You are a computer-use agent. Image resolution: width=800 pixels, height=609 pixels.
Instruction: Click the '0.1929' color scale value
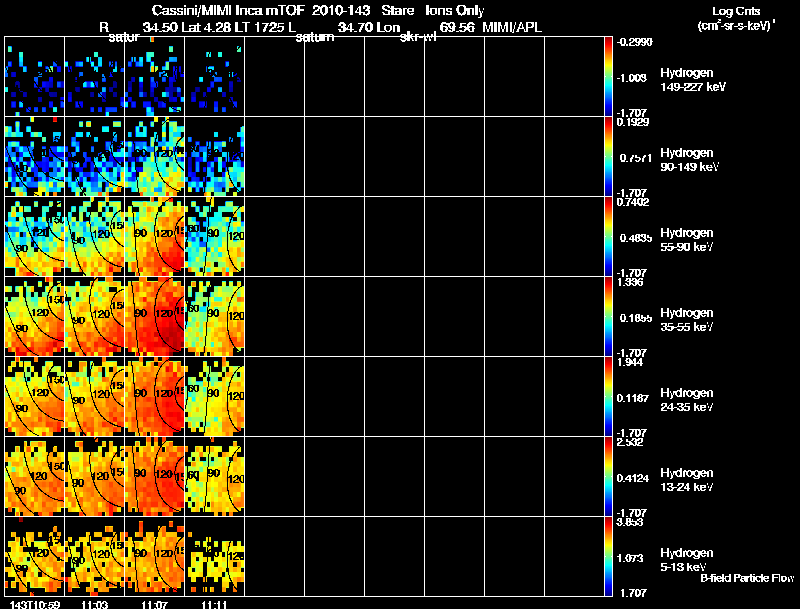(633, 122)
